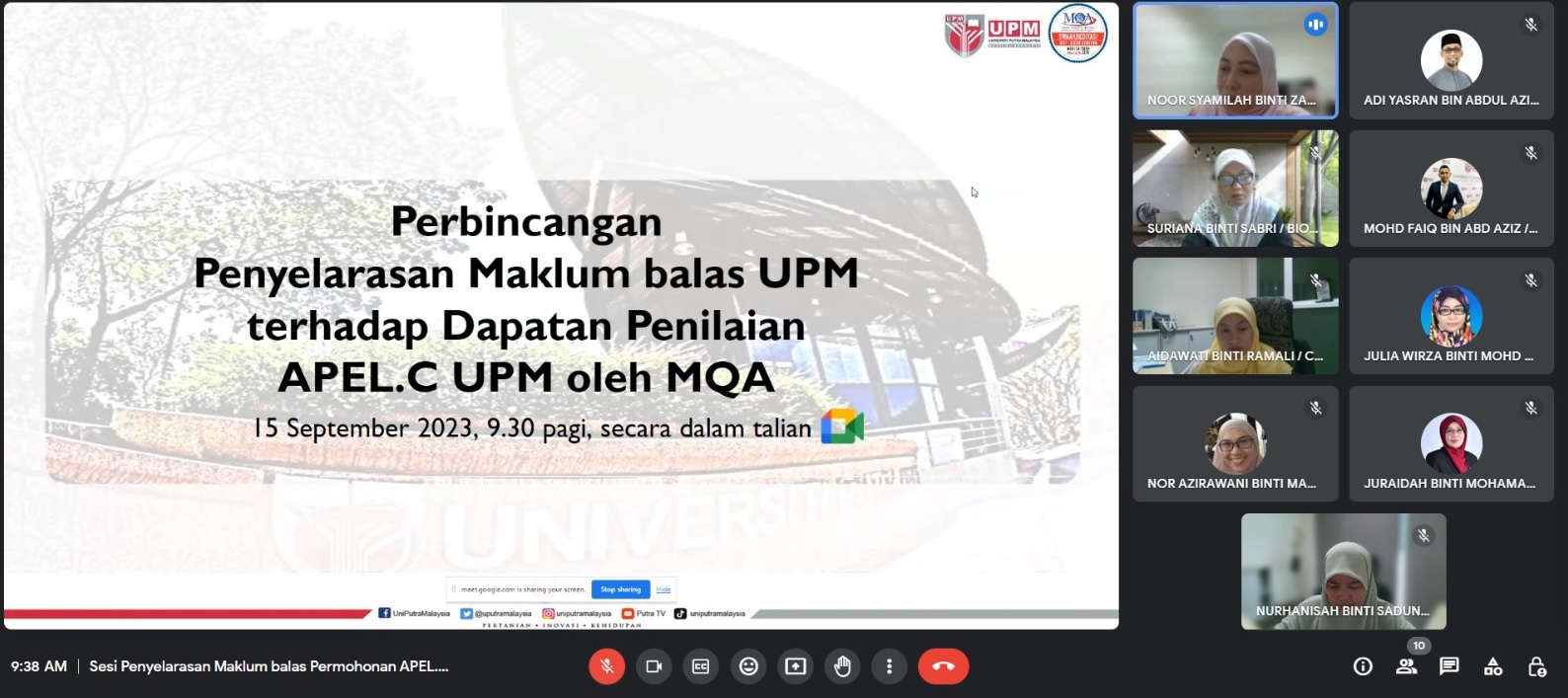Open host controls lock icon
Image resolution: width=1568 pixels, height=698 pixels.
[x=1536, y=666]
